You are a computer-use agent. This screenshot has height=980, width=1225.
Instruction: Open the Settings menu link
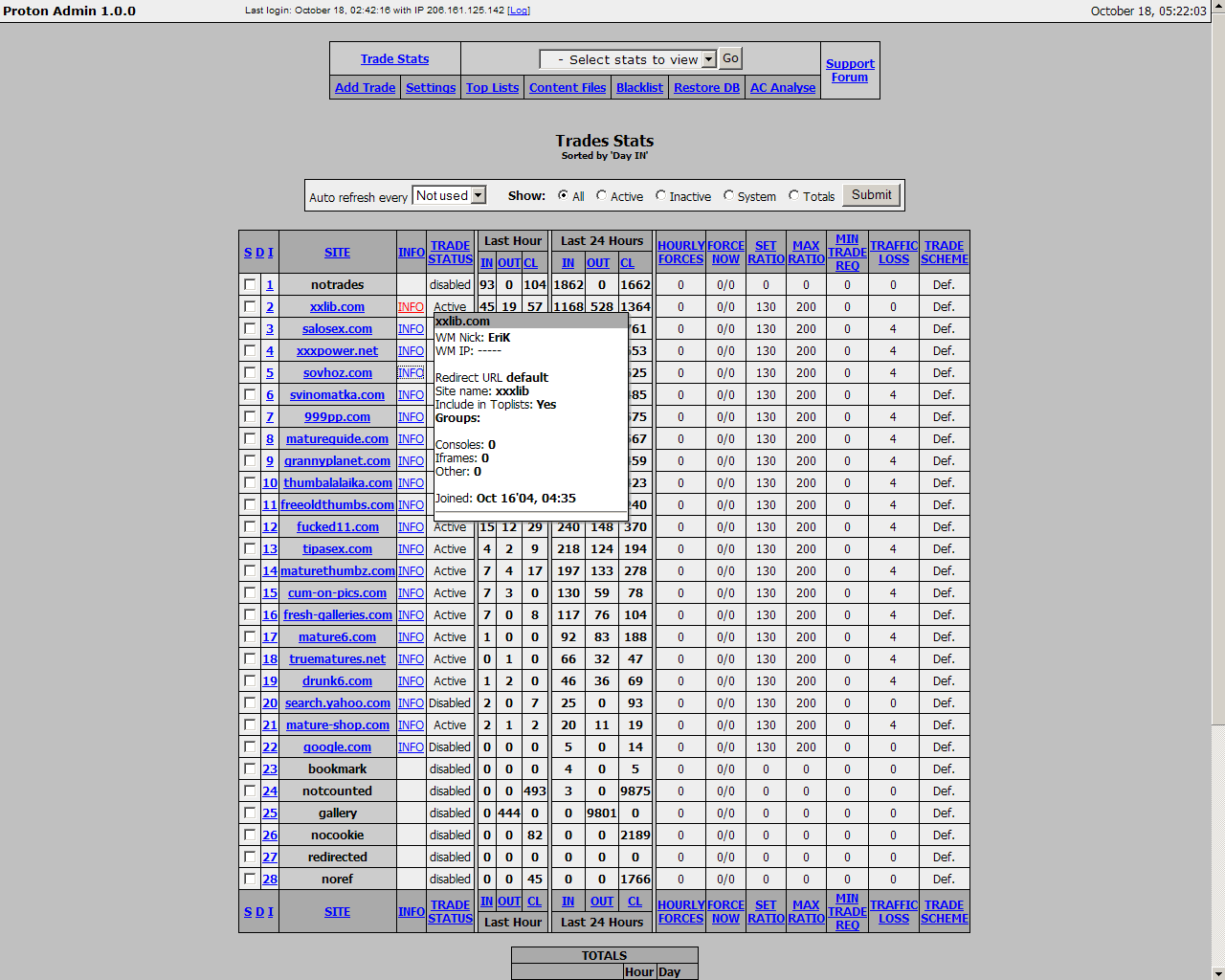[431, 87]
